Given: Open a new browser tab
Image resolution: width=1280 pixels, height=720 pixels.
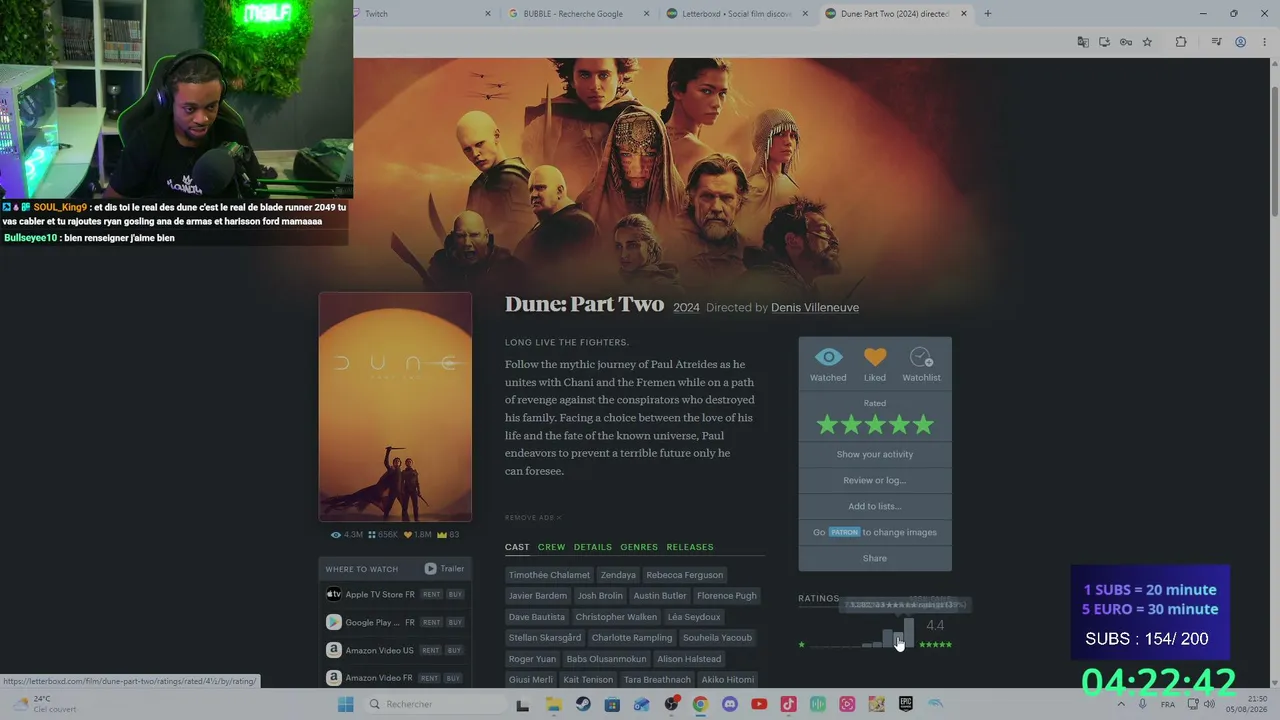Looking at the screenshot, I should (x=988, y=14).
